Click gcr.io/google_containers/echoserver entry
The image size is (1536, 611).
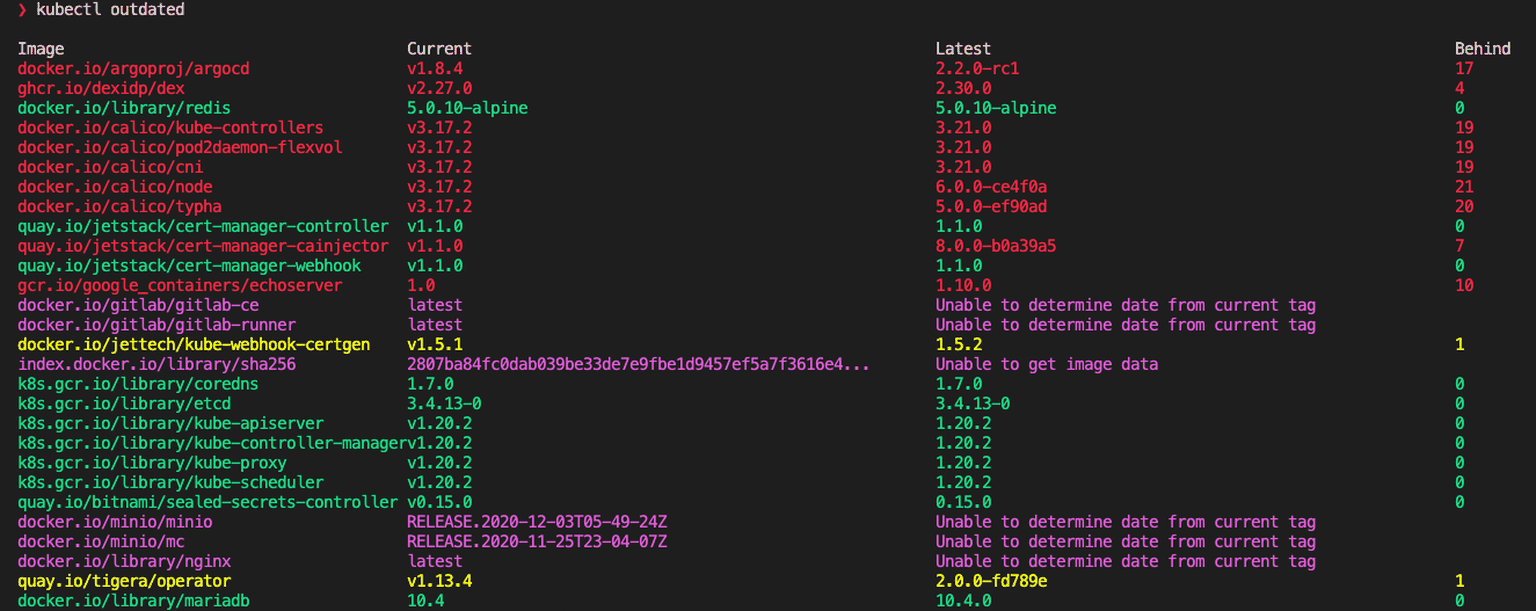click(x=180, y=286)
